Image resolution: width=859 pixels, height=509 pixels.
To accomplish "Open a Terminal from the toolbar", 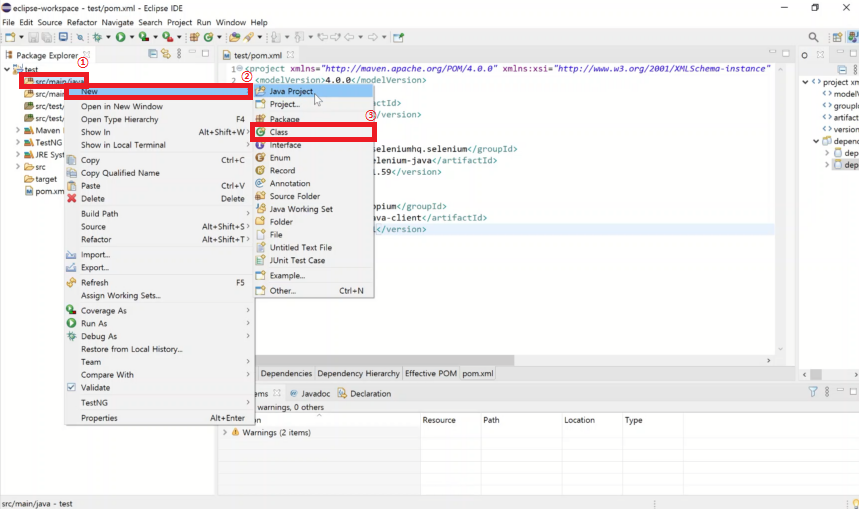I will tap(64, 37).
